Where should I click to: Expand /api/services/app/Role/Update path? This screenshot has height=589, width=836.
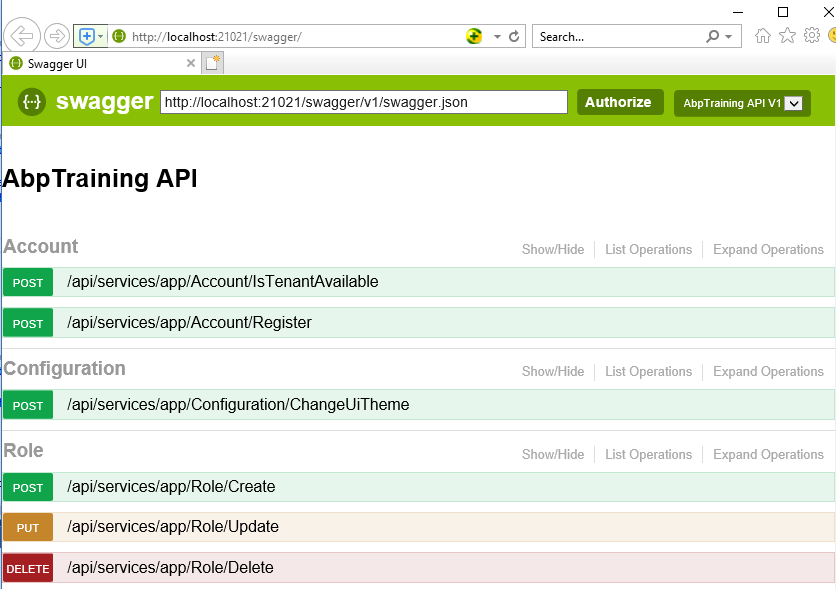173,527
